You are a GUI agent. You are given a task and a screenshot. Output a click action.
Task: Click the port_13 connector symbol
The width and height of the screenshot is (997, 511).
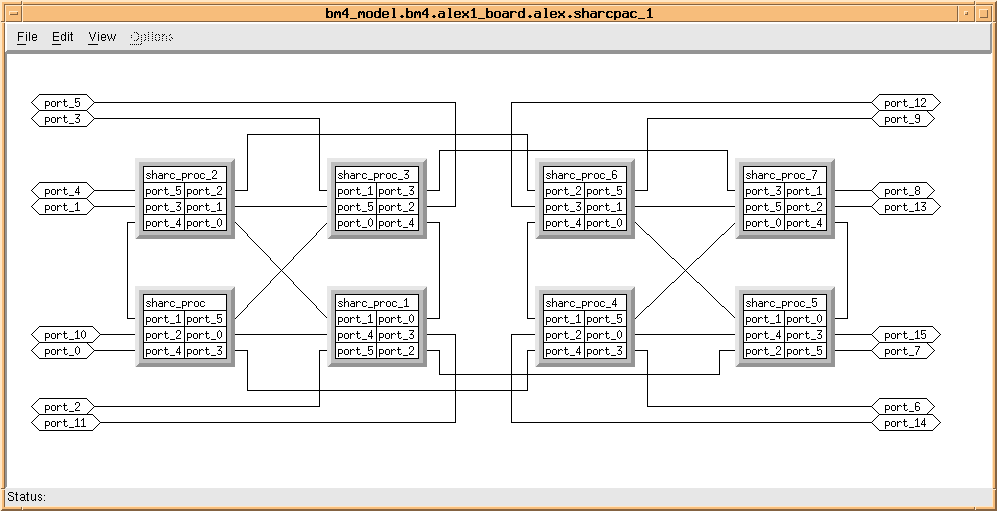click(x=906, y=207)
